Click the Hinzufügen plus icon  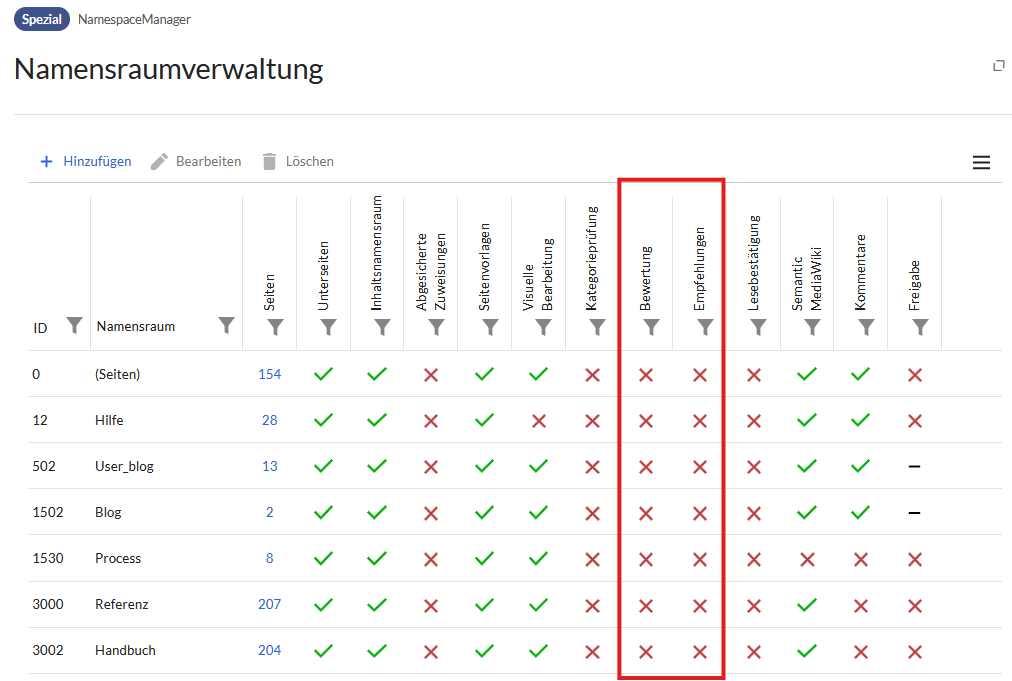pos(46,161)
